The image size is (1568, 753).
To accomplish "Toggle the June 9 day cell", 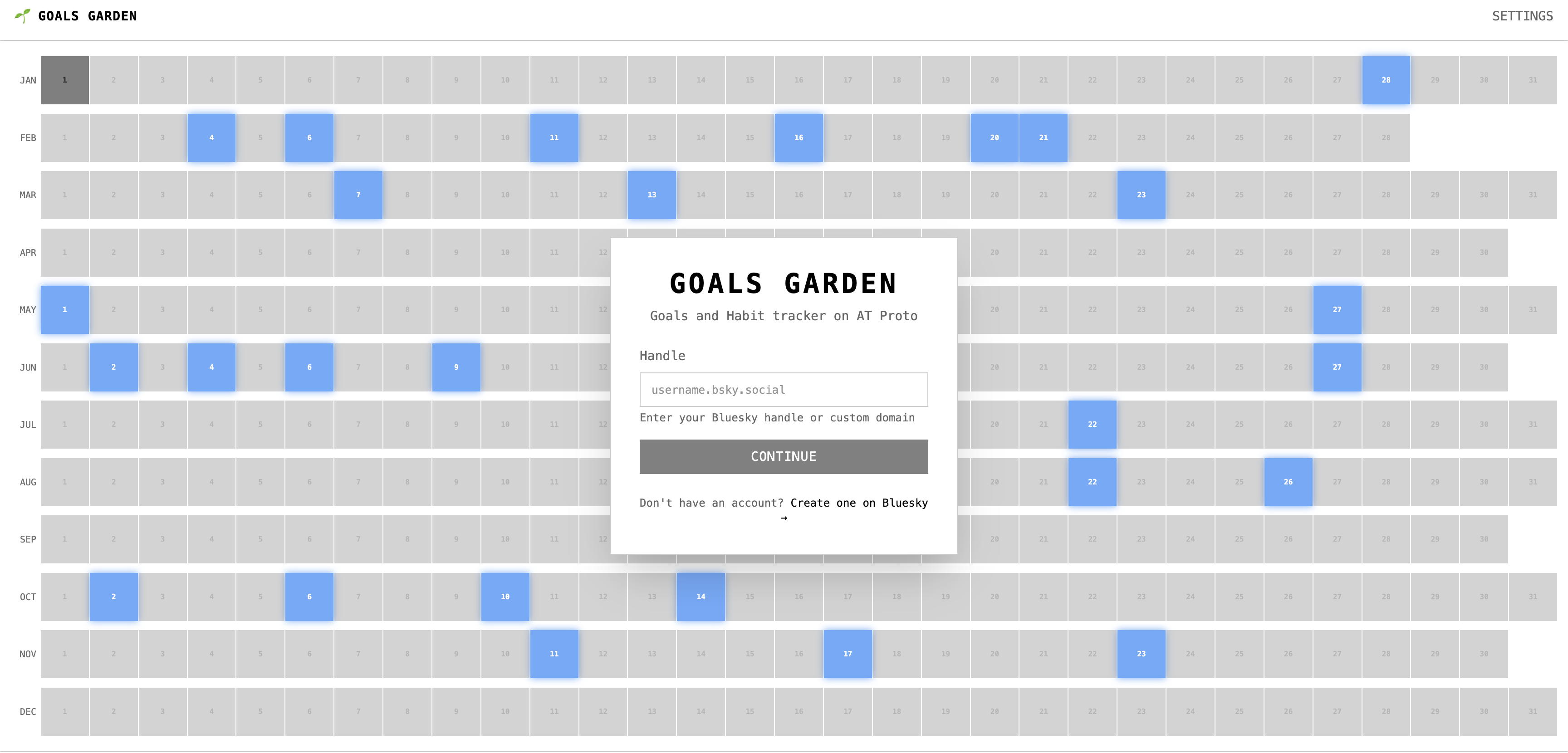I will (x=456, y=367).
